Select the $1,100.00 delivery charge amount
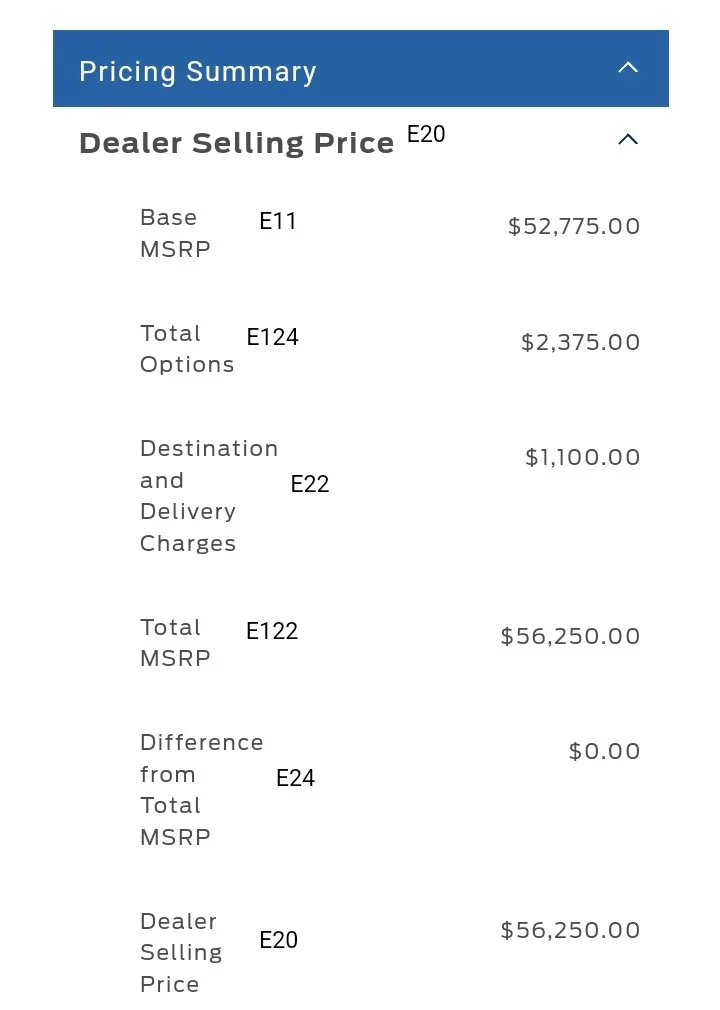 coord(582,457)
